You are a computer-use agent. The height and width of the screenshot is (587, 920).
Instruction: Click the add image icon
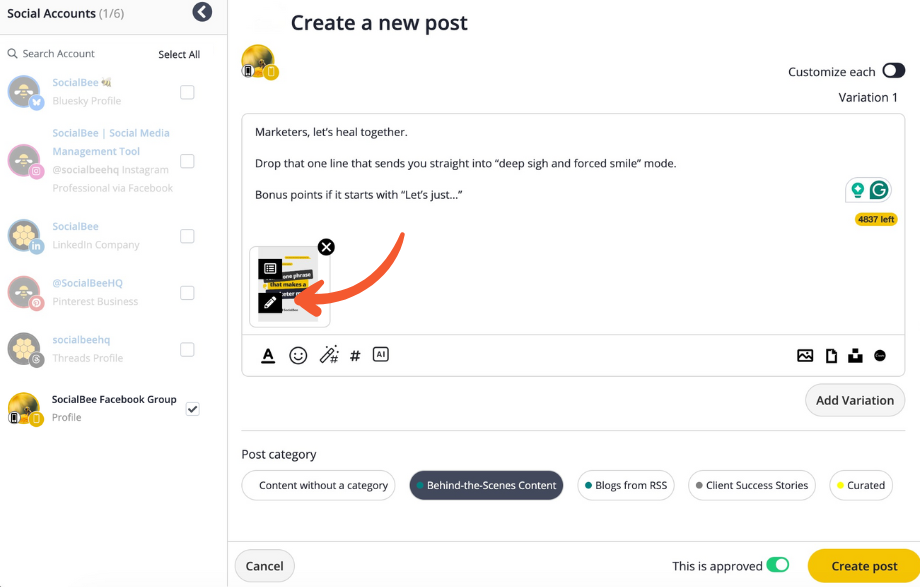(x=805, y=355)
